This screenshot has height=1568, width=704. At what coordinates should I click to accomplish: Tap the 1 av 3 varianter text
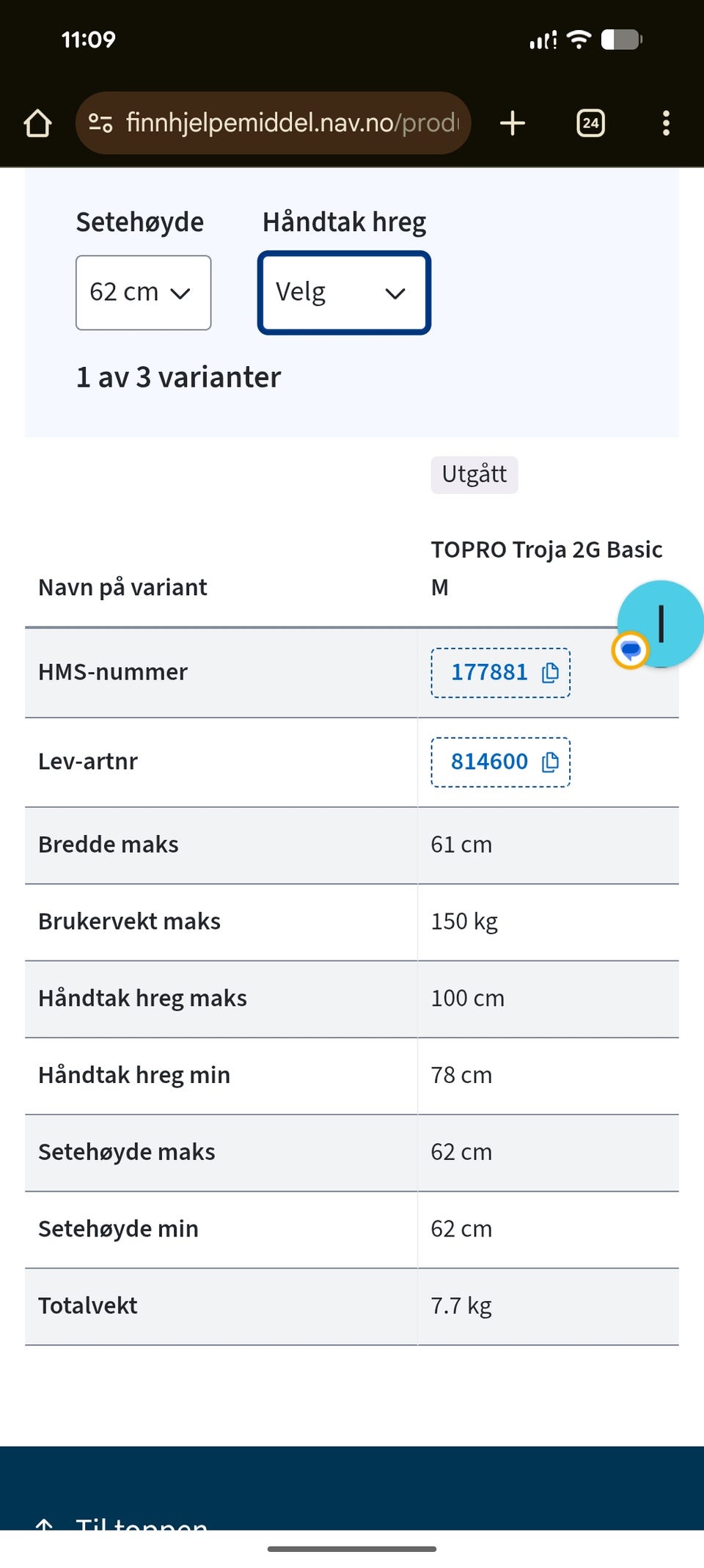tap(179, 377)
